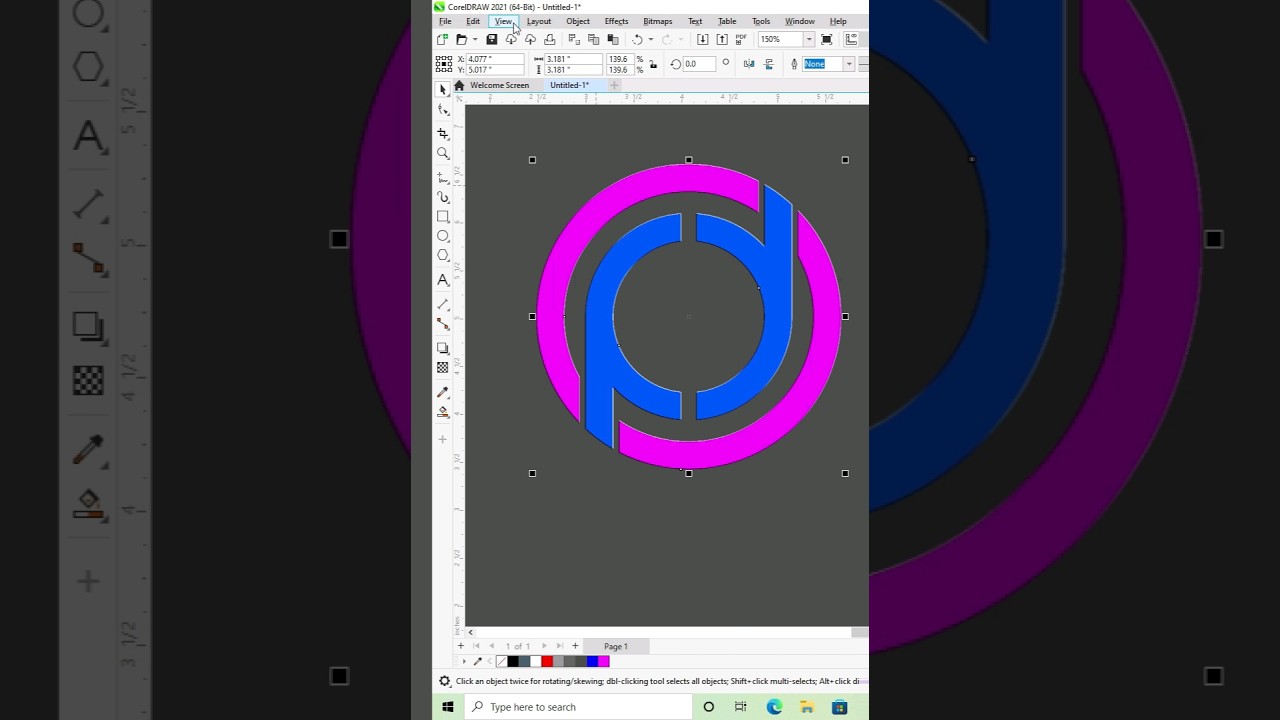Open the outline width None dropdown
Viewport: 1280px width, 720px height.
point(849,64)
